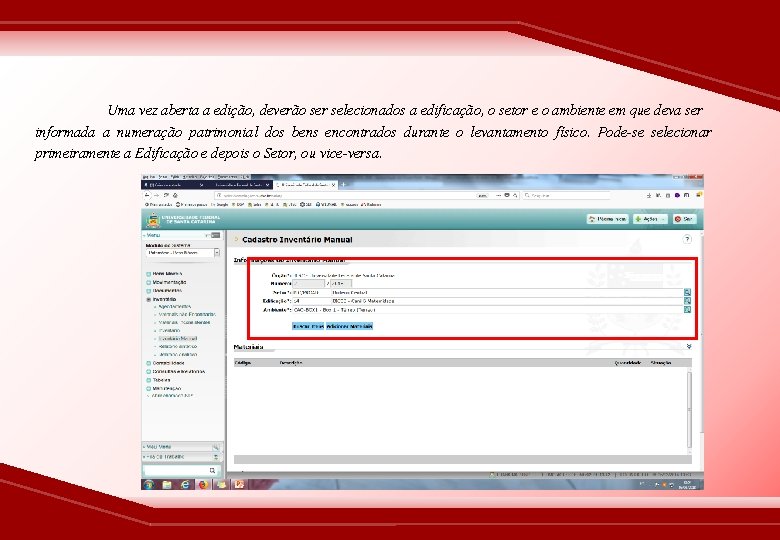Click the Materiais table vertical scrollbar
The image size is (780, 540).
click(x=689, y=410)
